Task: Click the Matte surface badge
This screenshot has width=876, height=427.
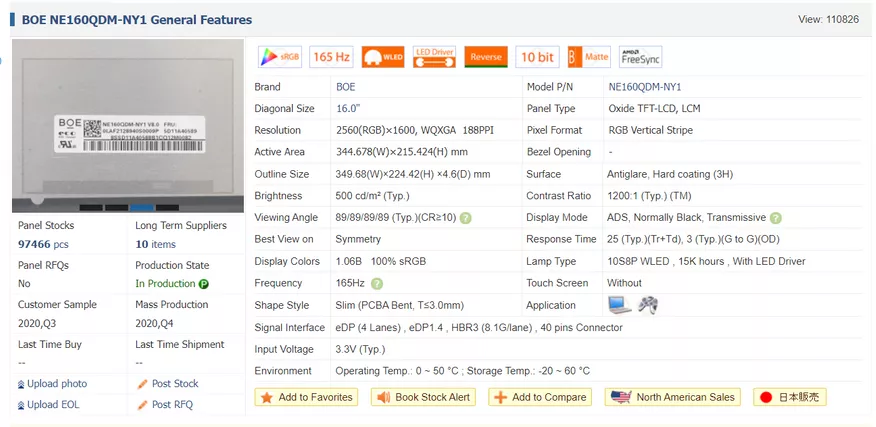Action: click(588, 57)
